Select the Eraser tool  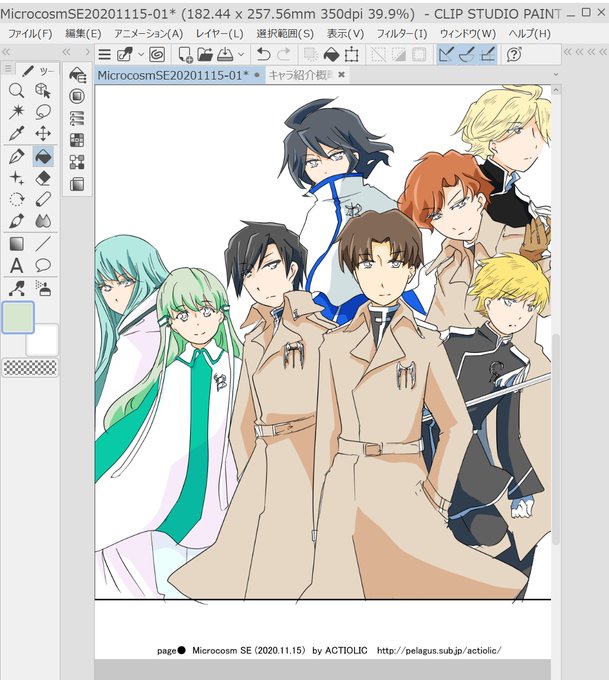tap(43, 178)
